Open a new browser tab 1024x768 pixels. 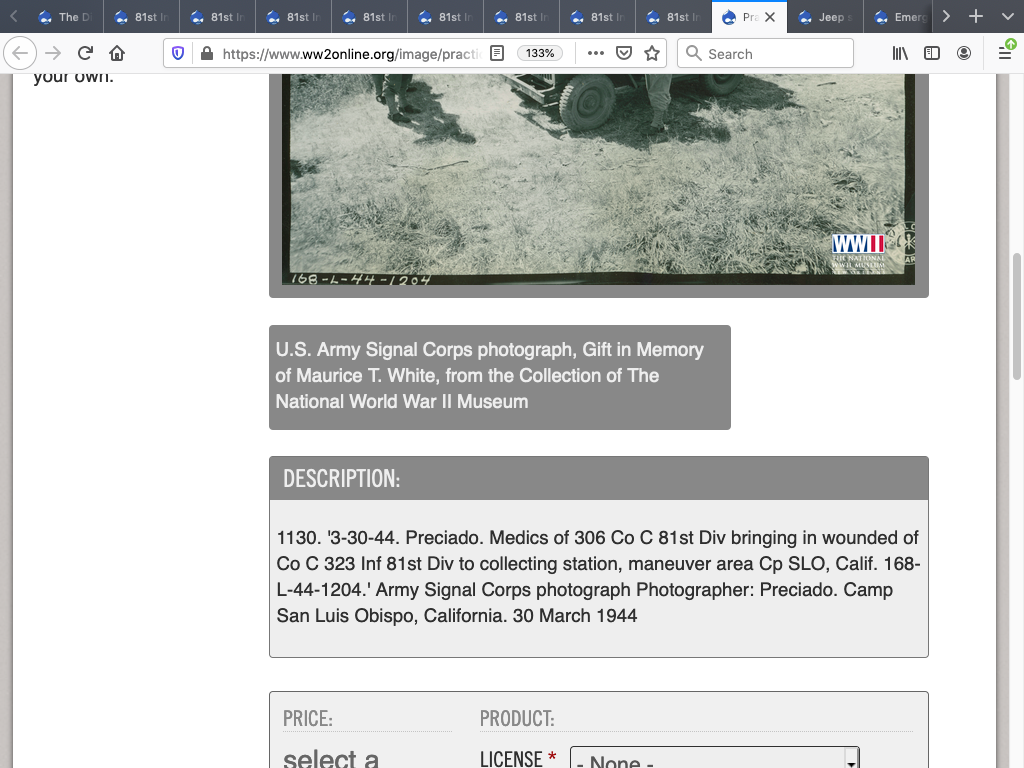[x=976, y=17]
